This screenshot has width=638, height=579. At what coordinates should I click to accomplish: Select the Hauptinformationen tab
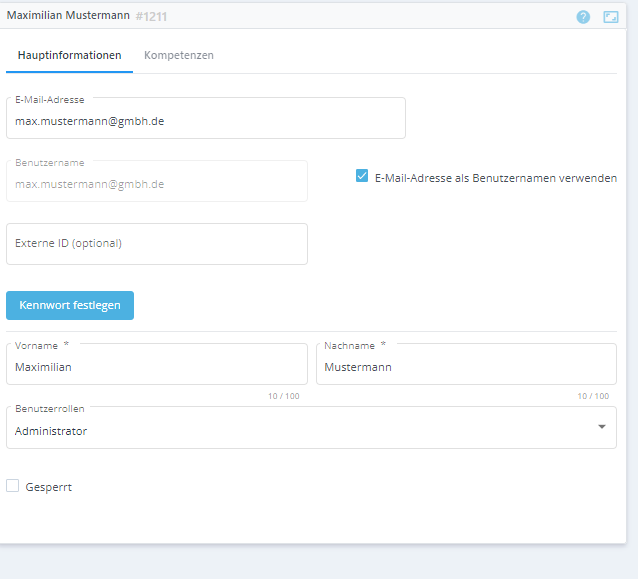[70, 55]
